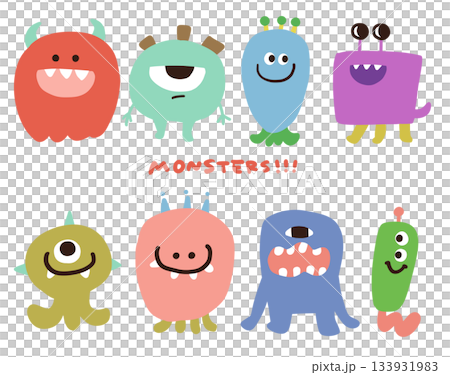This screenshot has height=375, width=450.
Task: Click the blue cyclops monster with open mouth
Action: tap(300, 272)
